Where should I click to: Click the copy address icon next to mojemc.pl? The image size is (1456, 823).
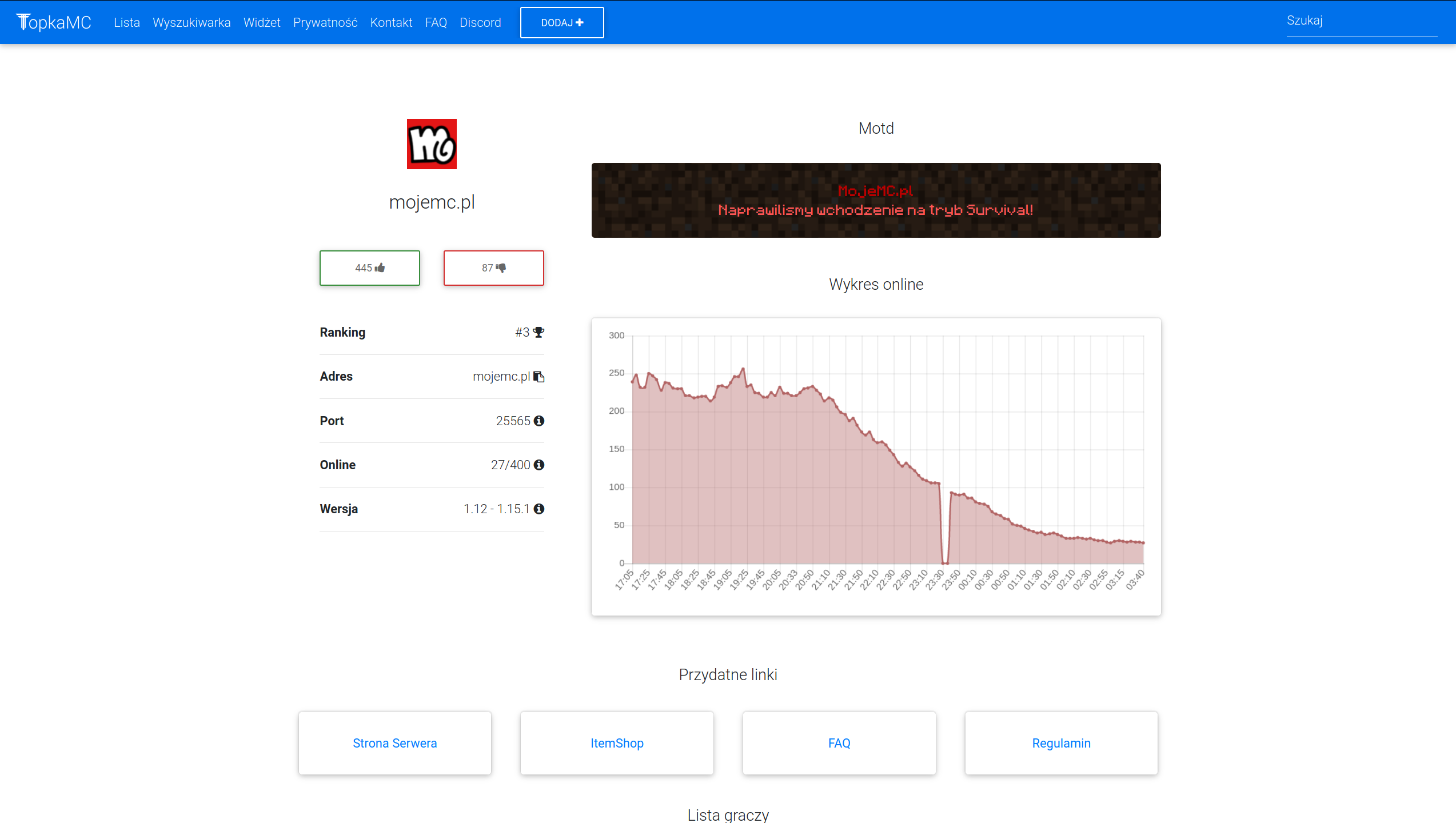click(x=538, y=377)
